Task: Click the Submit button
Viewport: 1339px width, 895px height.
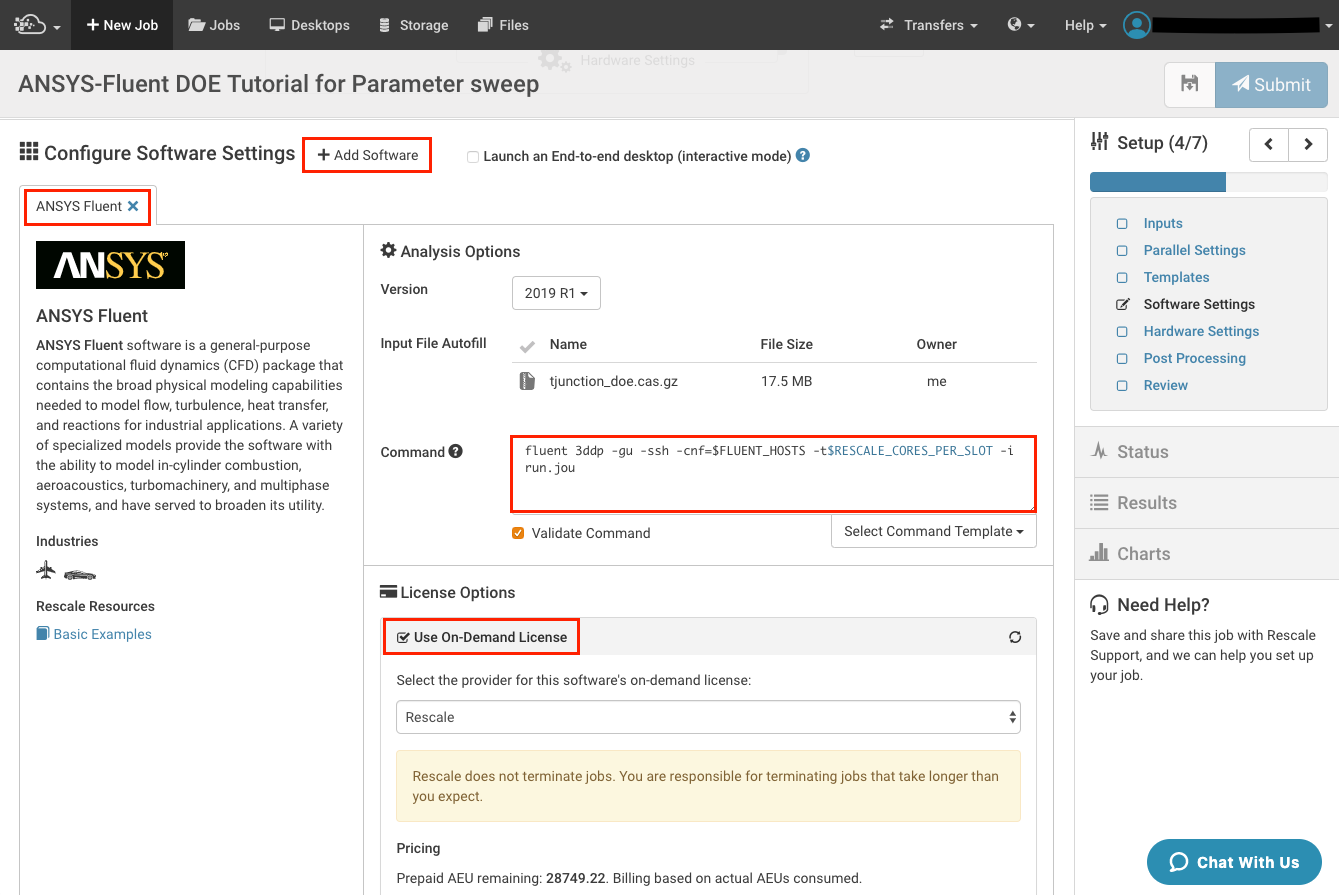Action: pyautogui.click(x=1271, y=85)
